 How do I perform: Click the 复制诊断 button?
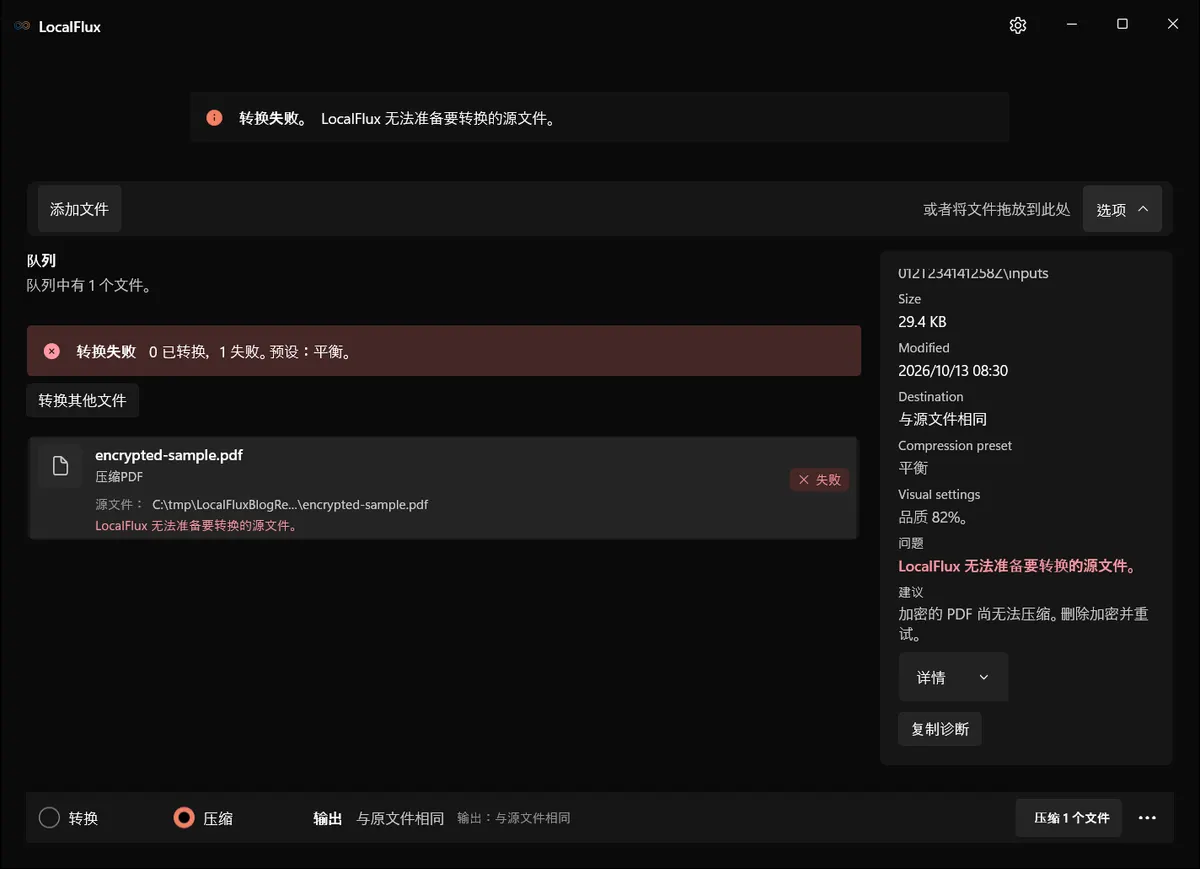point(940,729)
